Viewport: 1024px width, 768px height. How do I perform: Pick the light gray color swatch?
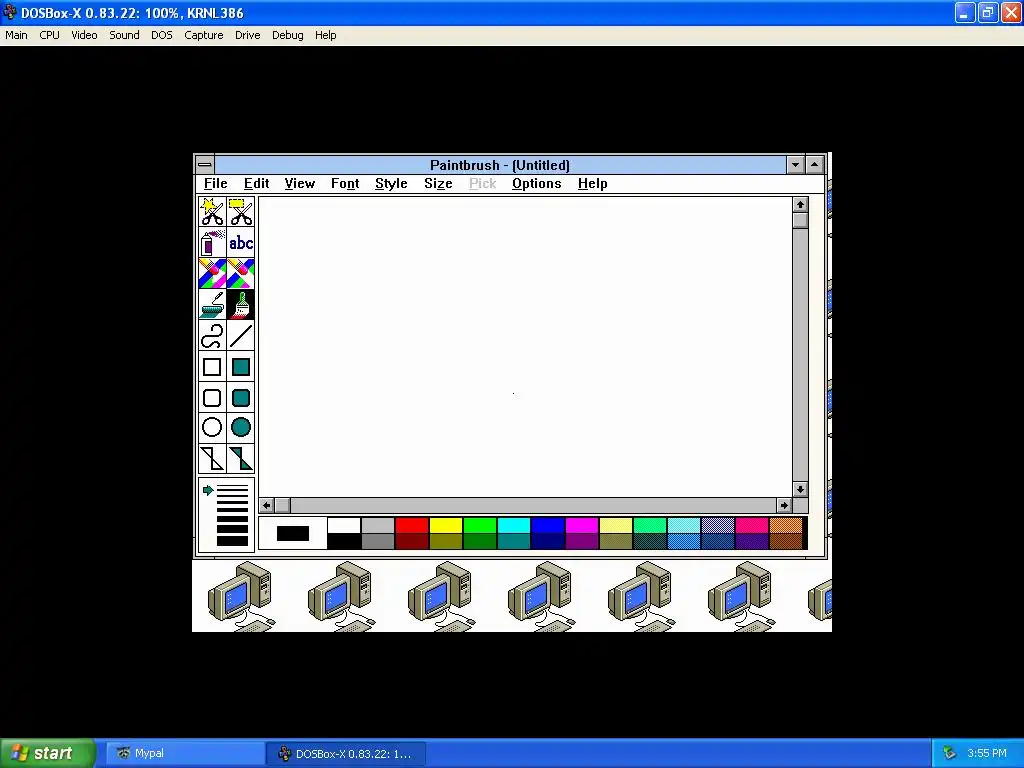[x=377, y=525]
